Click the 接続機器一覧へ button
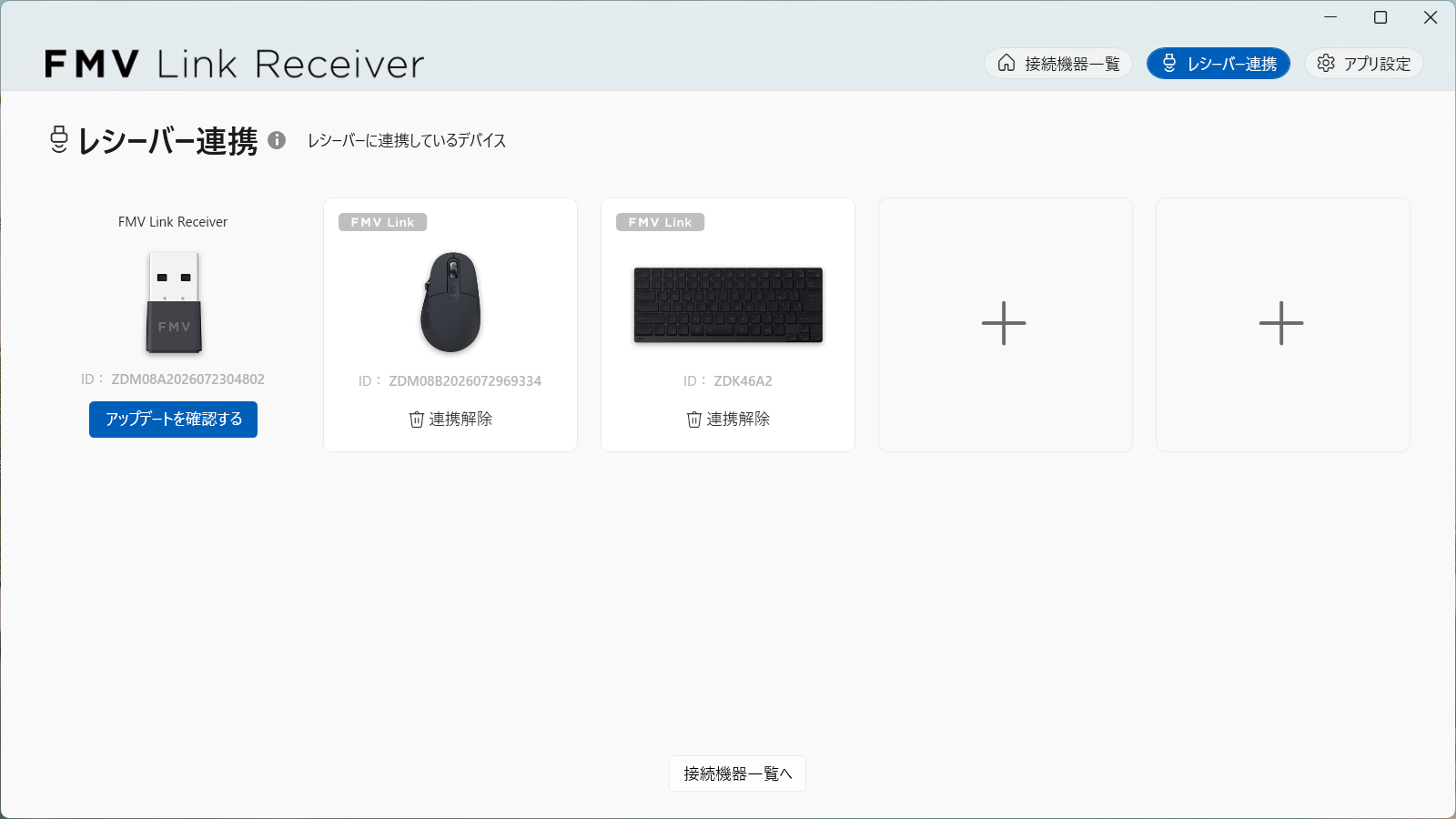Image resolution: width=1456 pixels, height=819 pixels. (x=737, y=773)
